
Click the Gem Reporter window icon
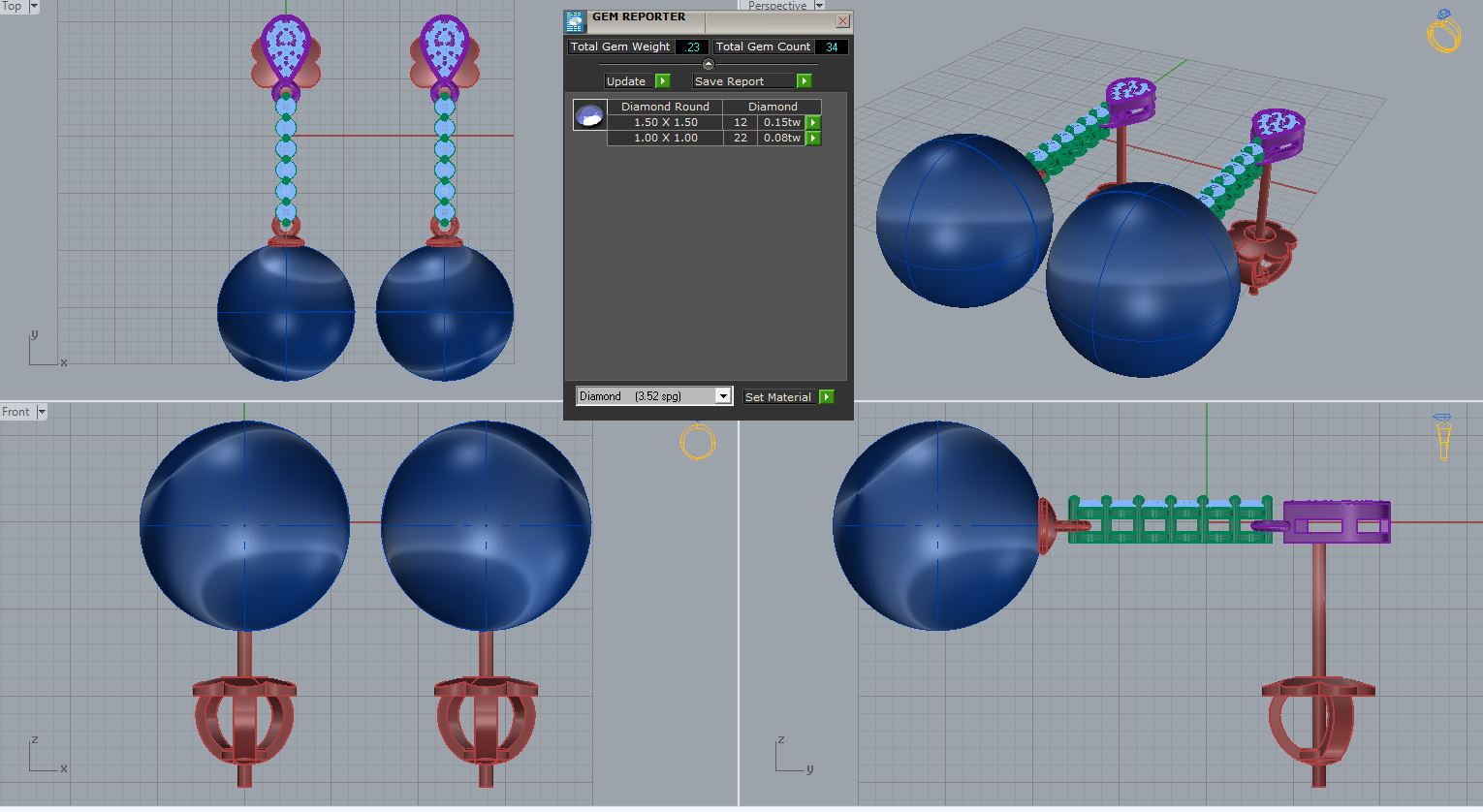[x=575, y=21]
